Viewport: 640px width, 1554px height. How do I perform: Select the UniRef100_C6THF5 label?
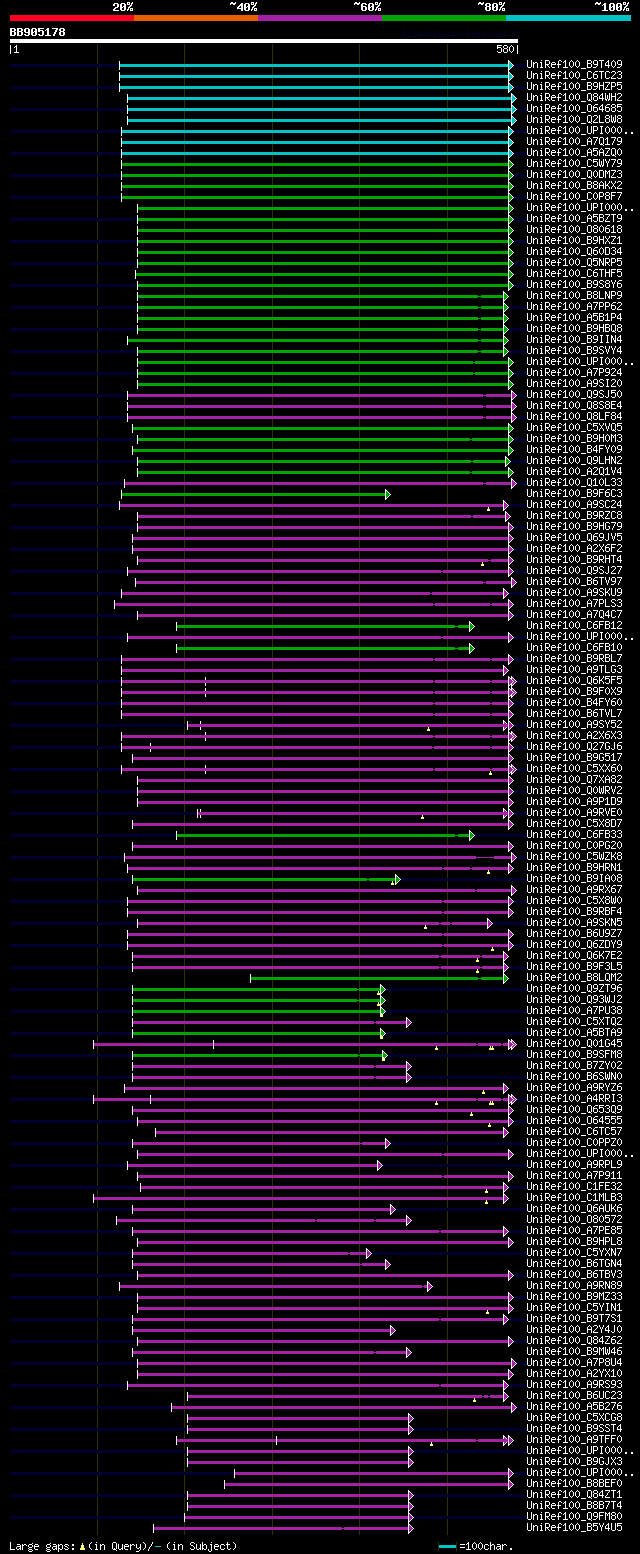tap(574, 273)
